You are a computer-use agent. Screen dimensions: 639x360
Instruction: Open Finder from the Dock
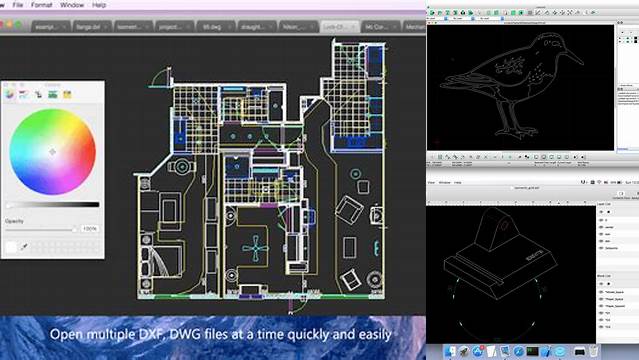click(x=450, y=351)
